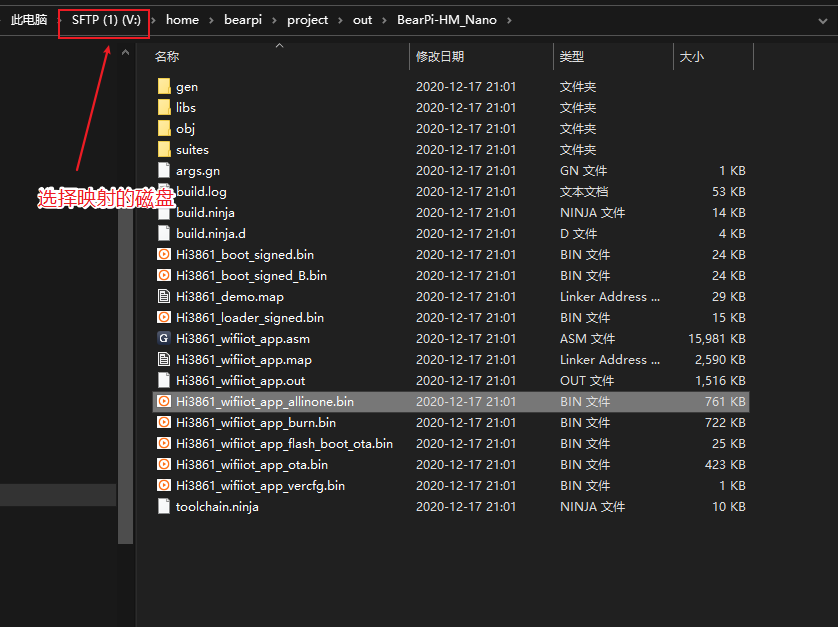Image resolution: width=838 pixels, height=627 pixels.
Task: Navigate to 此电脑 in the address bar
Action: point(28,20)
